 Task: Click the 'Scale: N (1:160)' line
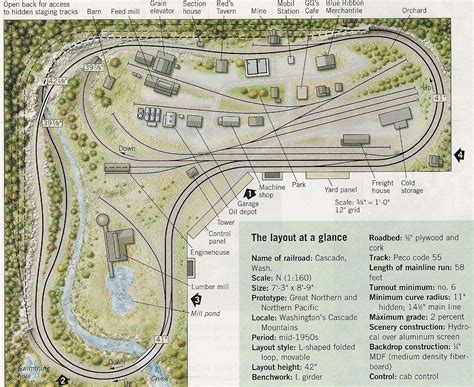coord(281,278)
